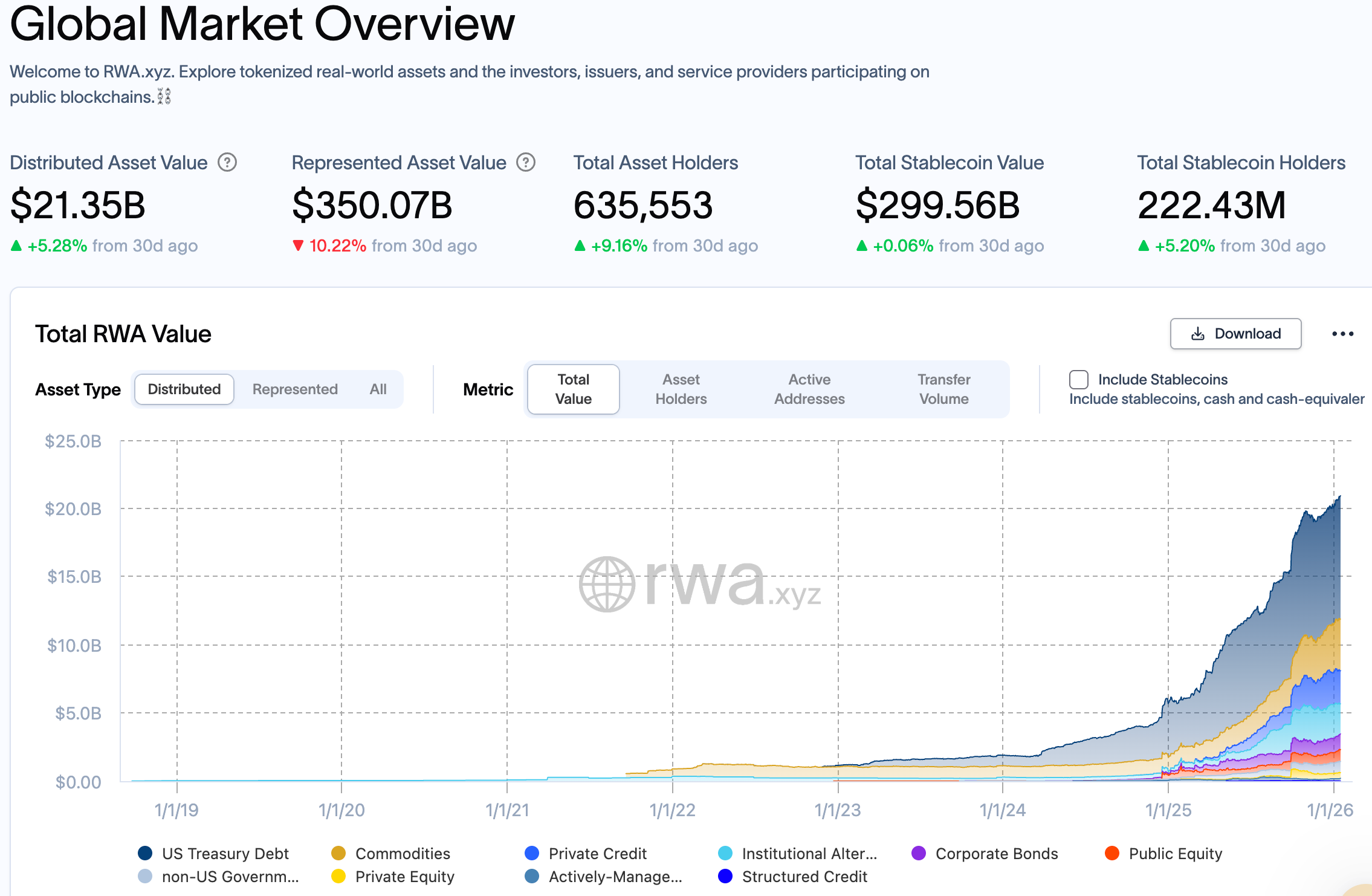
Task: Click the Private Credit legend color swatch
Action: point(532,853)
